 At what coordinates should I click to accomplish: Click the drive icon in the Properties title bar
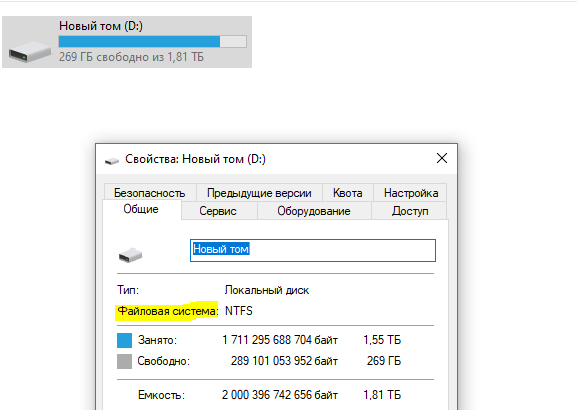112,161
